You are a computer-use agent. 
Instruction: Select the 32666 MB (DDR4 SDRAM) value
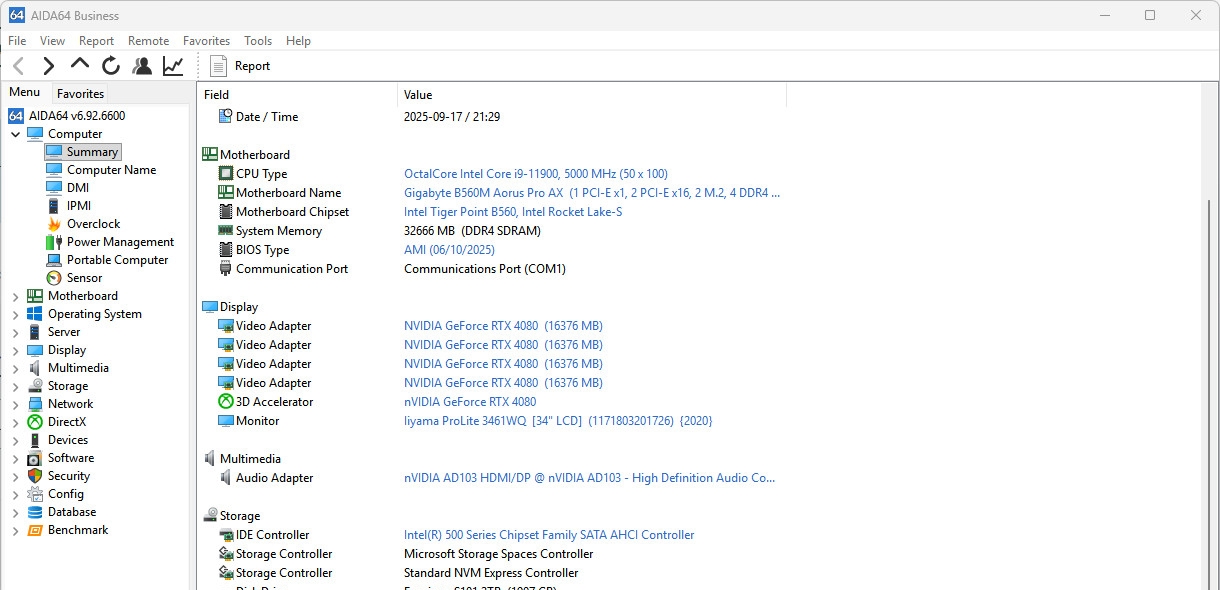(x=472, y=231)
